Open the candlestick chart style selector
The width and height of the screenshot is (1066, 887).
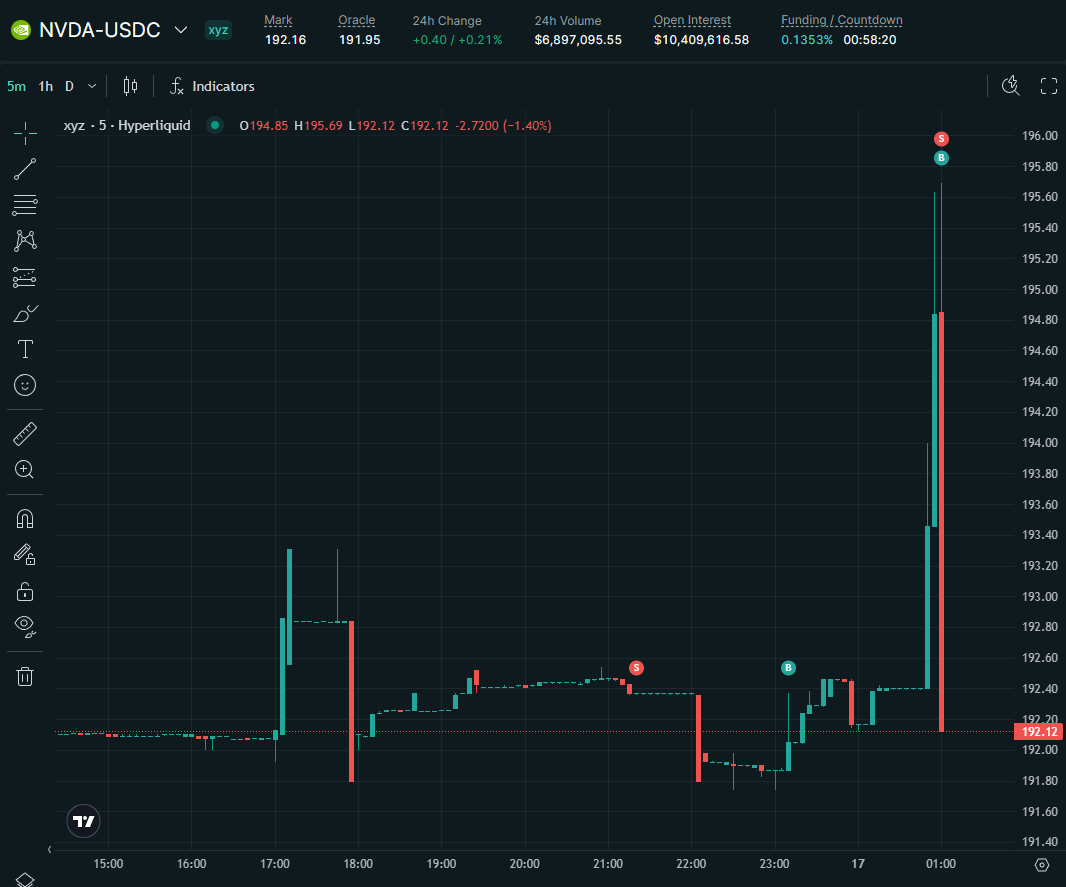(x=131, y=86)
